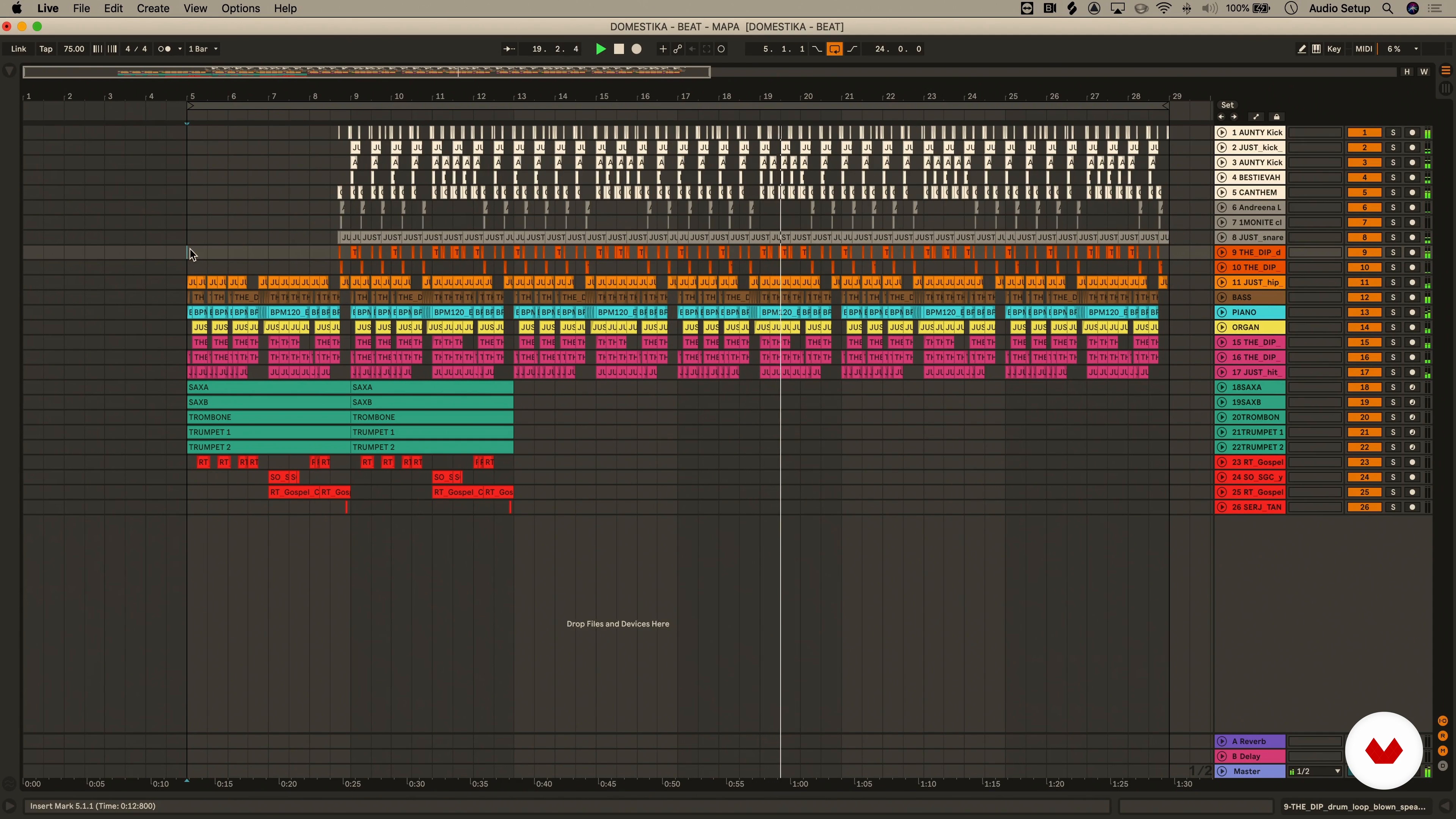
Task: Enable Key Map Mode
Action: click(x=1334, y=49)
